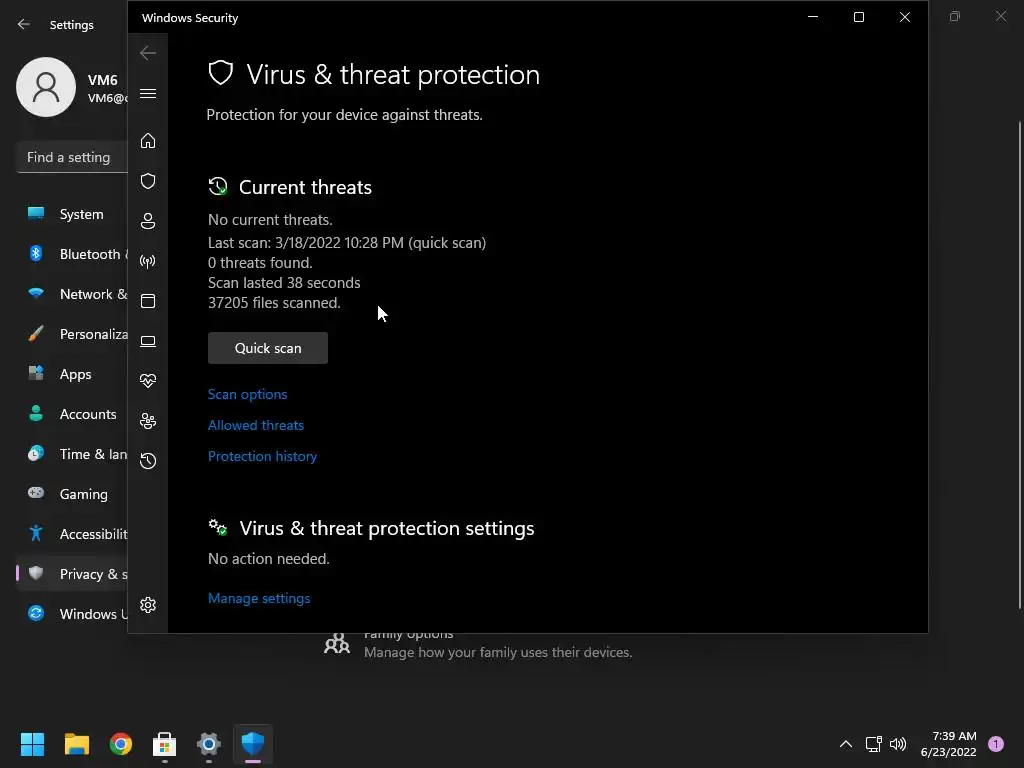
Task: Select Time & language in Settings
Action: pyautogui.click(x=72, y=454)
